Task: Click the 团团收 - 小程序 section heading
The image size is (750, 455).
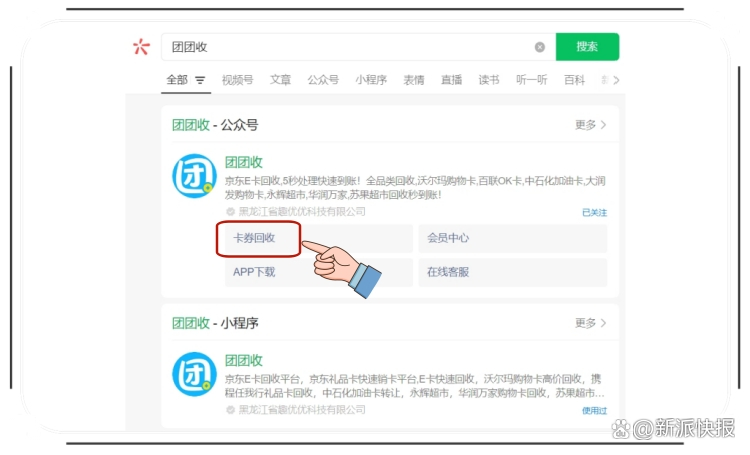Action: tap(215, 323)
